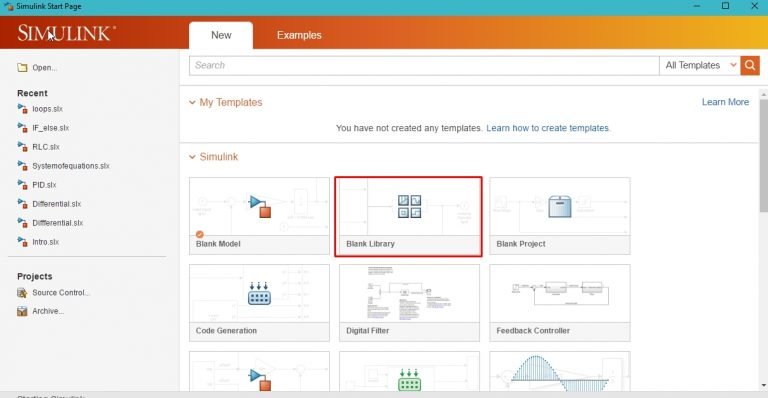Screen dimensions: 768x398
Task: Switch to the New tab
Action: [x=221, y=35]
